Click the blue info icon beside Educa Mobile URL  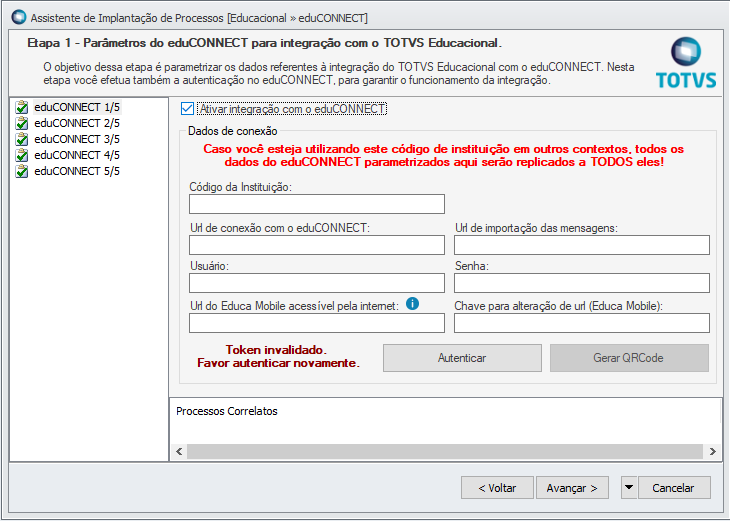412,304
